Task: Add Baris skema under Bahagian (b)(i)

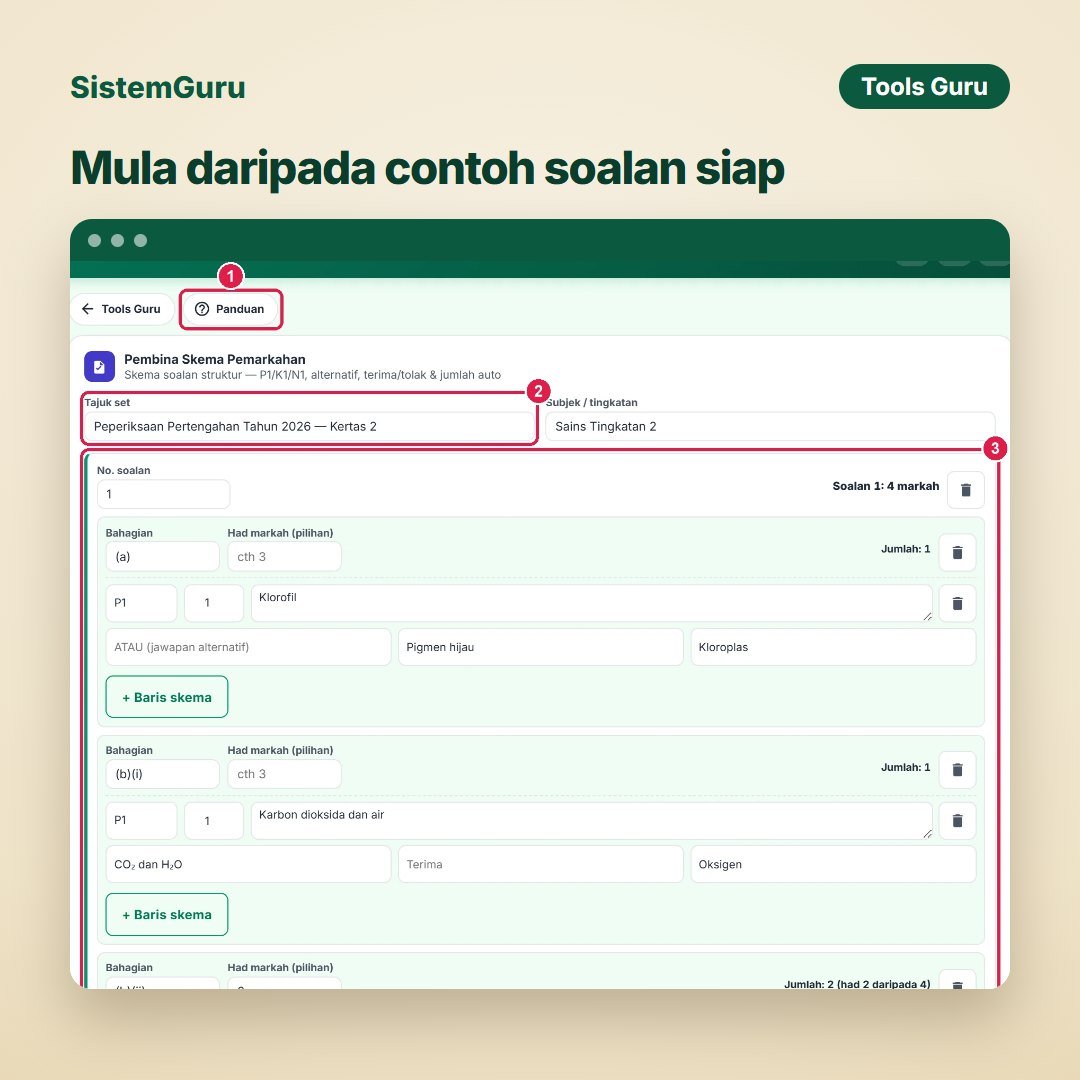Action: [167, 915]
